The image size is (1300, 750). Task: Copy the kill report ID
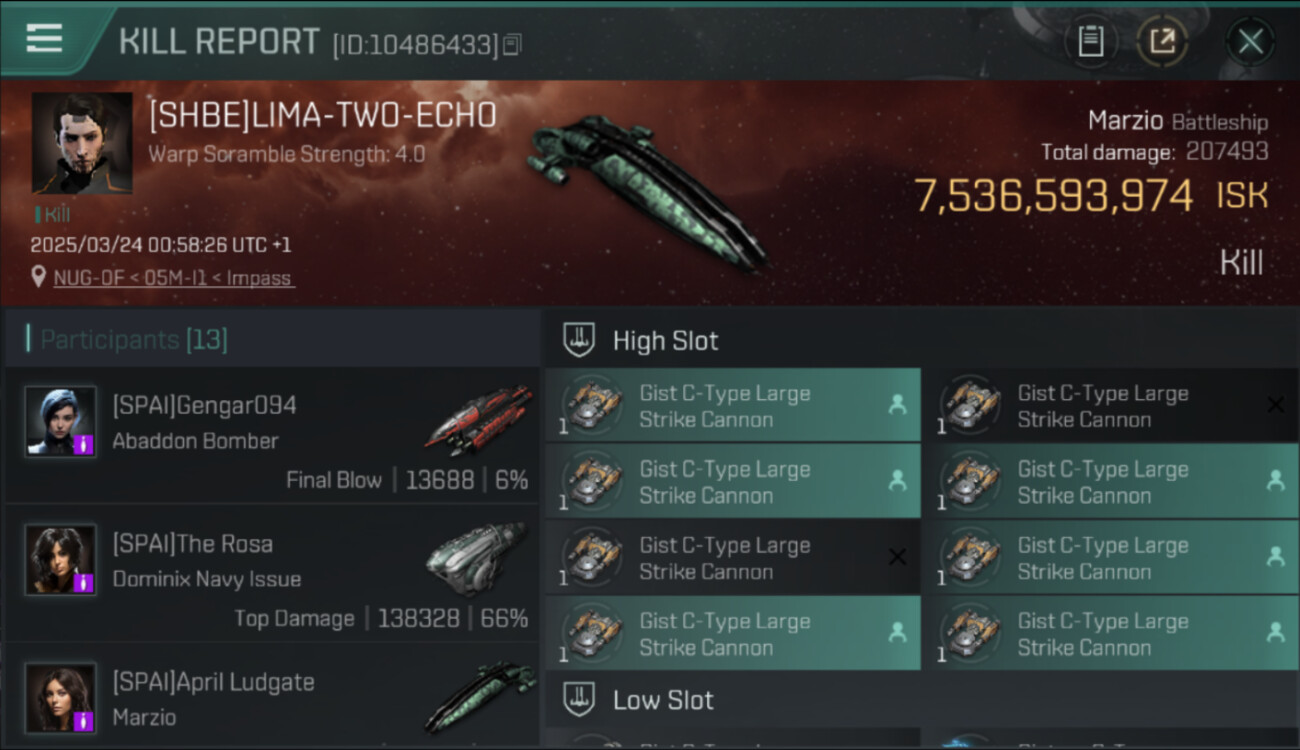click(512, 44)
